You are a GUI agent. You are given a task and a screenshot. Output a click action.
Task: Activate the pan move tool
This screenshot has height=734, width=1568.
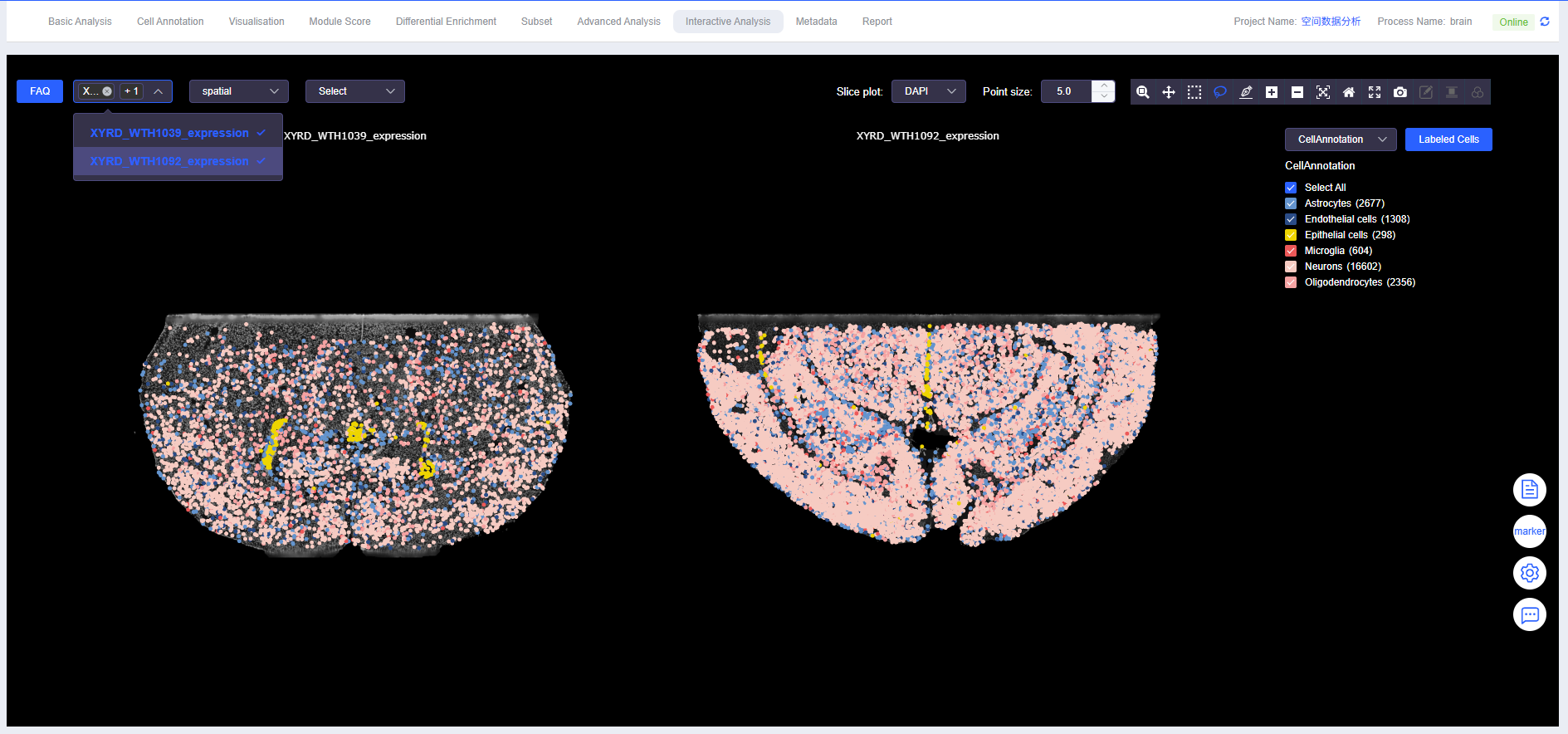point(1169,92)
